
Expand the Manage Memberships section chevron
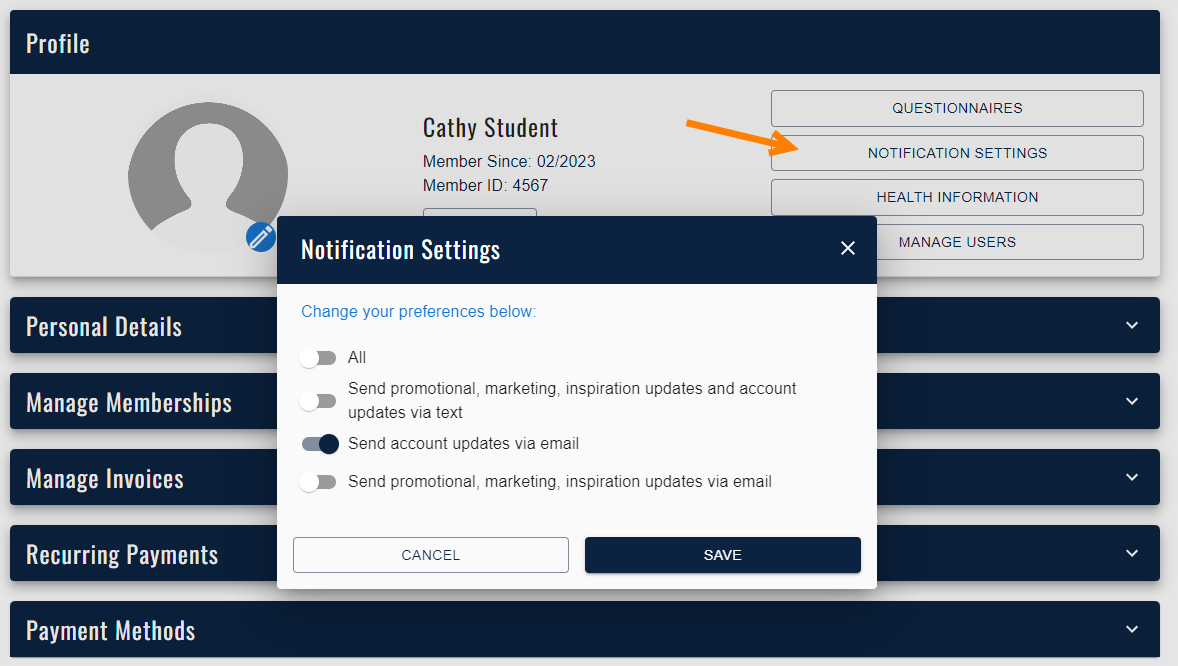1132,401
